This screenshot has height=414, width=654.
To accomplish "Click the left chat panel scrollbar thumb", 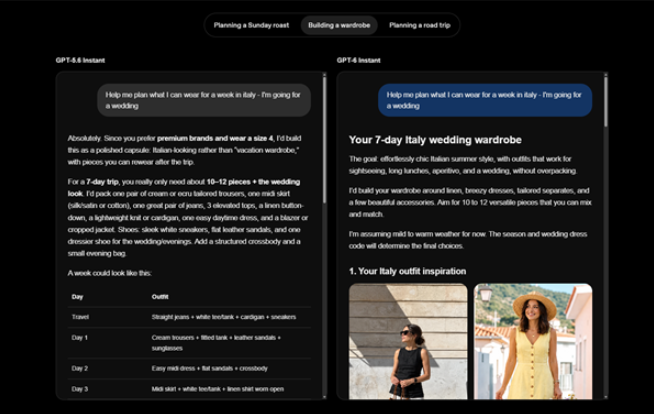I will 324,140.
